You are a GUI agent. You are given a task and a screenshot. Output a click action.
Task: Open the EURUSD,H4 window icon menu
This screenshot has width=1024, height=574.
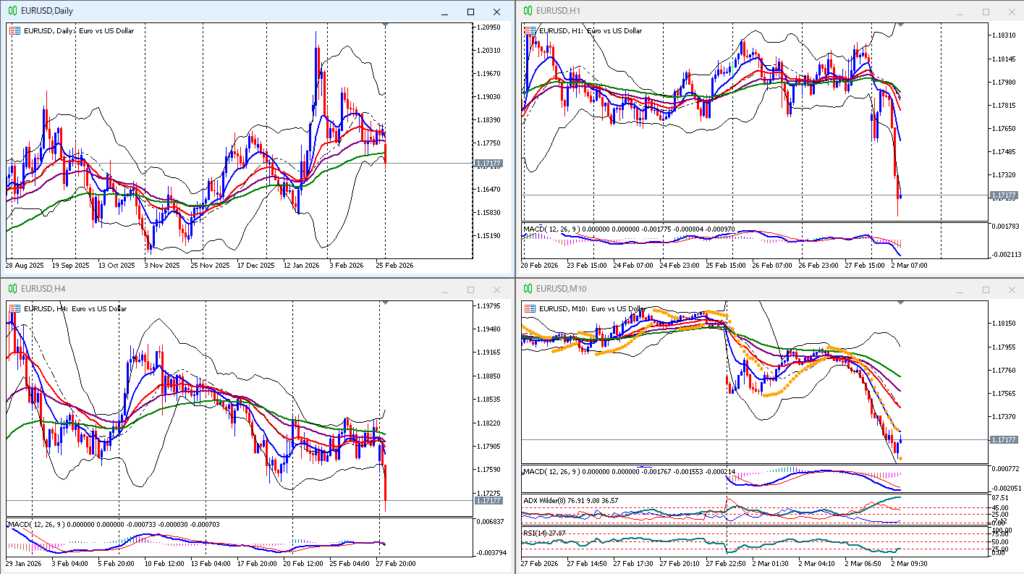coord(13,289)
